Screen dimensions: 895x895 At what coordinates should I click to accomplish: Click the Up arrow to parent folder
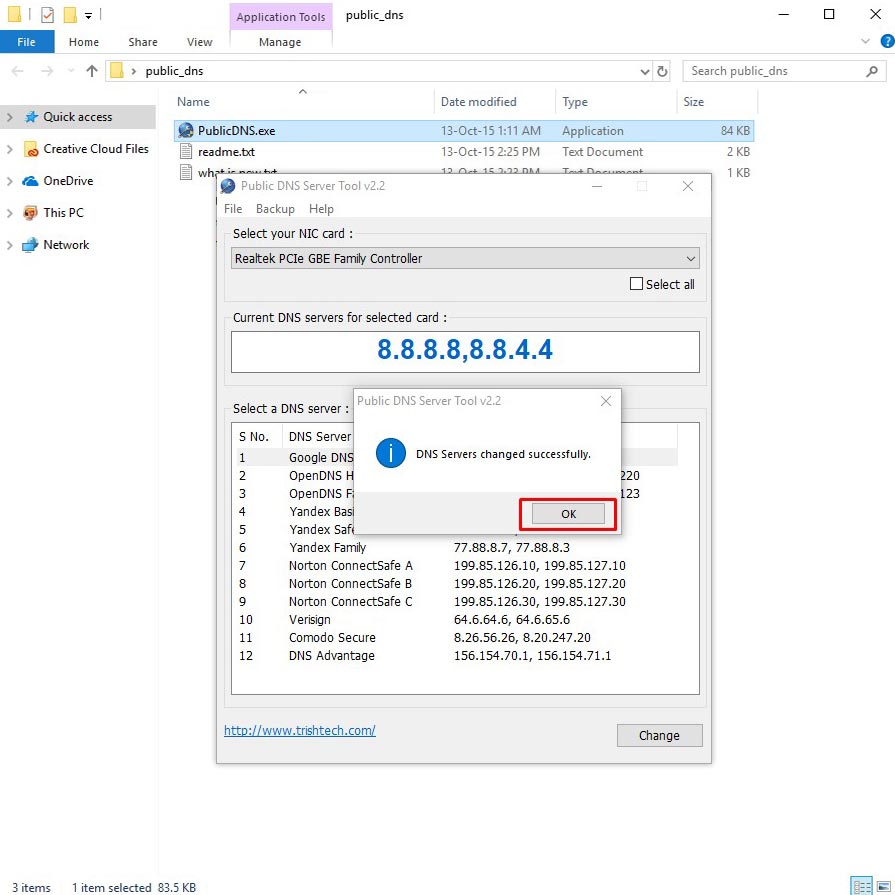[92, 71]
